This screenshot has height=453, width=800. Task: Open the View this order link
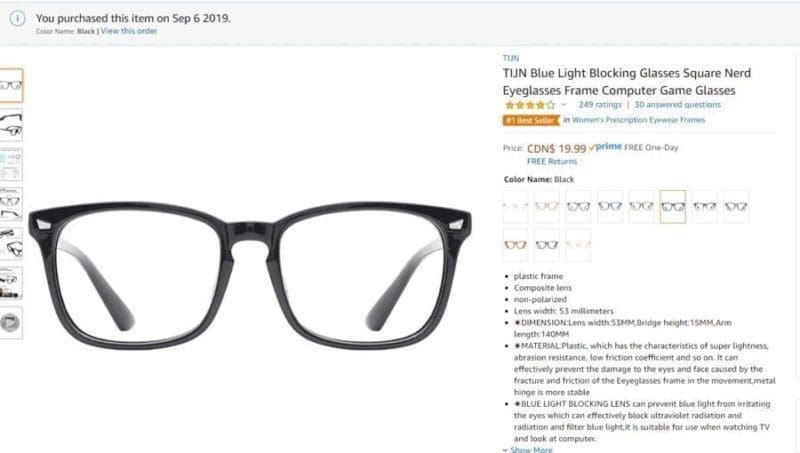tap(129, 31)
